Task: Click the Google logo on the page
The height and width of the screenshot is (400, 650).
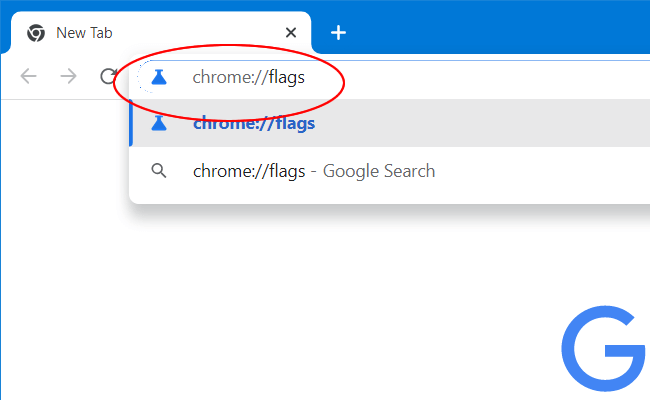Action: [x=602, y=348]
